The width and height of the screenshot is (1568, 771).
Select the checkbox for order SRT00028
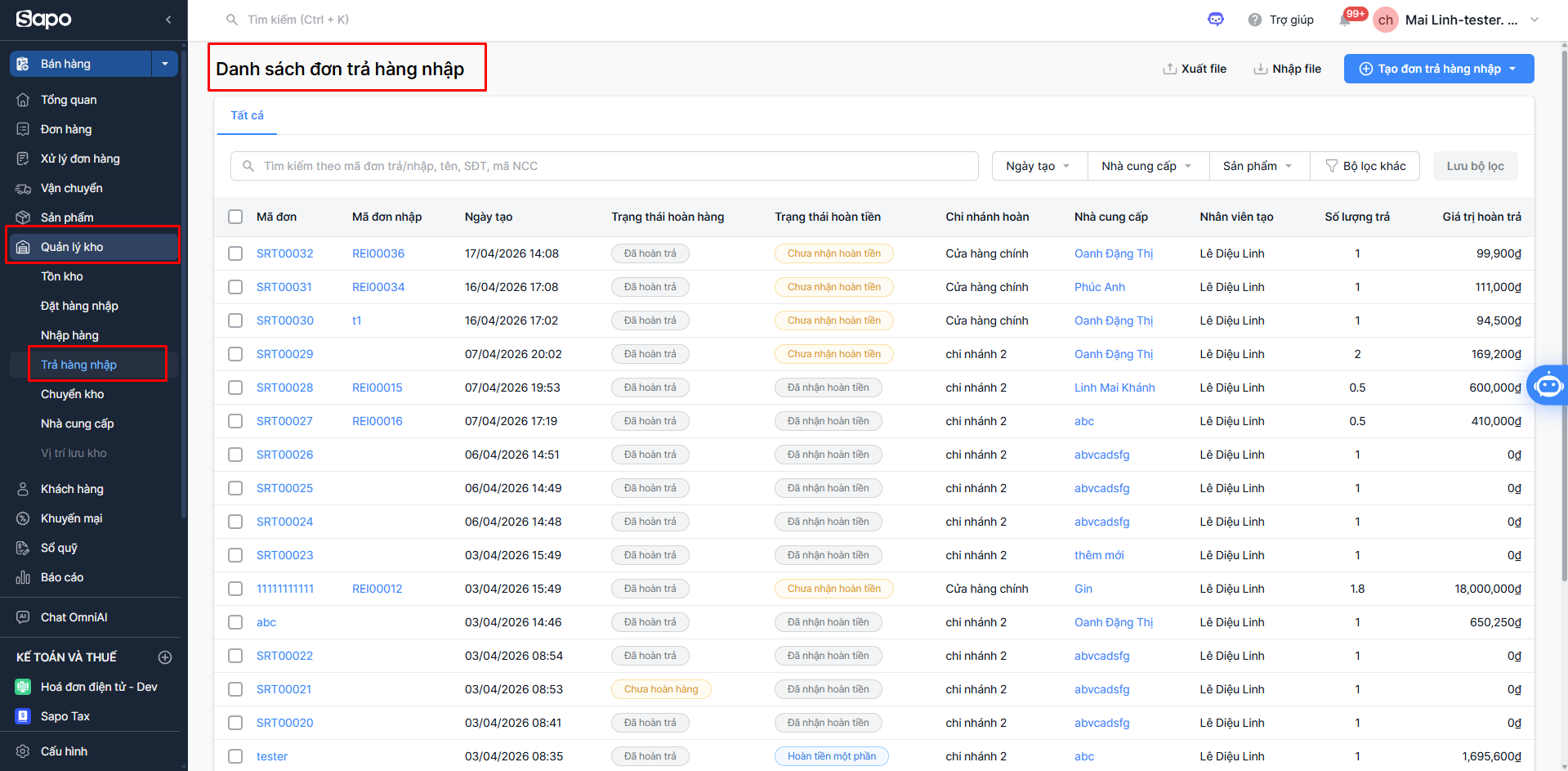point(235,388)
